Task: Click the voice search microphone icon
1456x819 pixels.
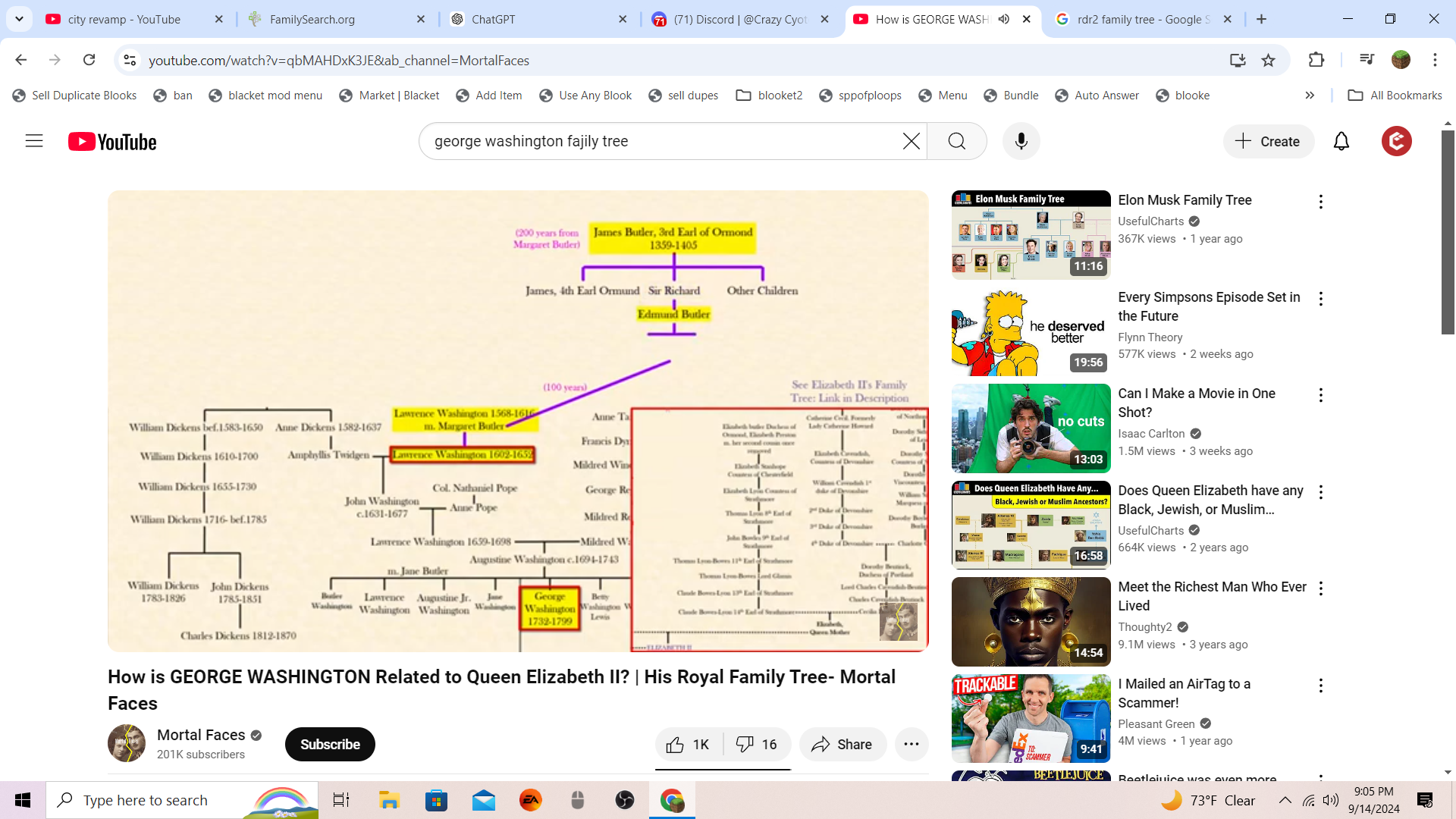Action: coord(1021,141)
